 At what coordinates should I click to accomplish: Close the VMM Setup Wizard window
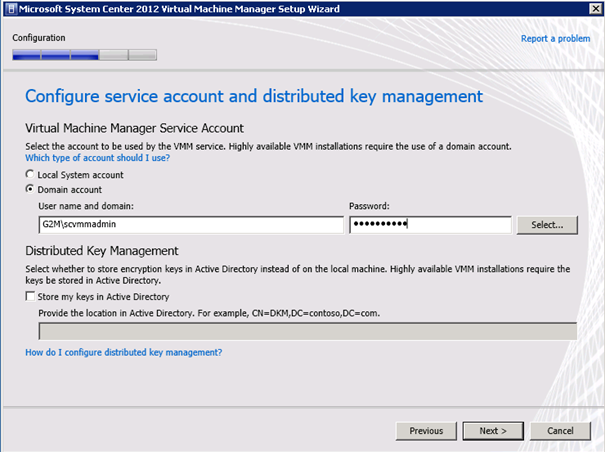(595, 8)
